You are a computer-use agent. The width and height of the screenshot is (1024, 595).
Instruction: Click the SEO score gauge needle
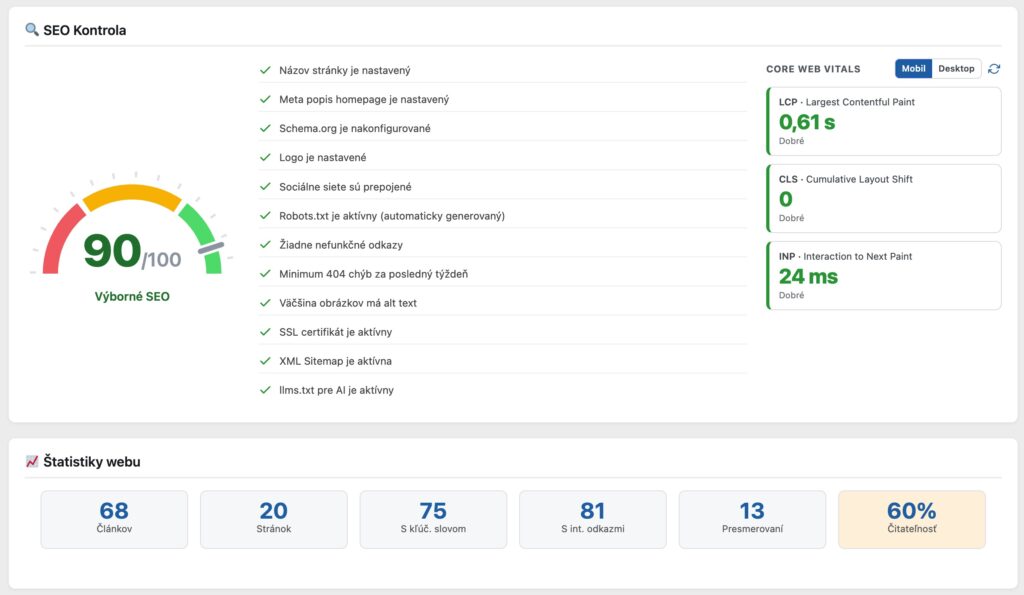click(211, 248)
